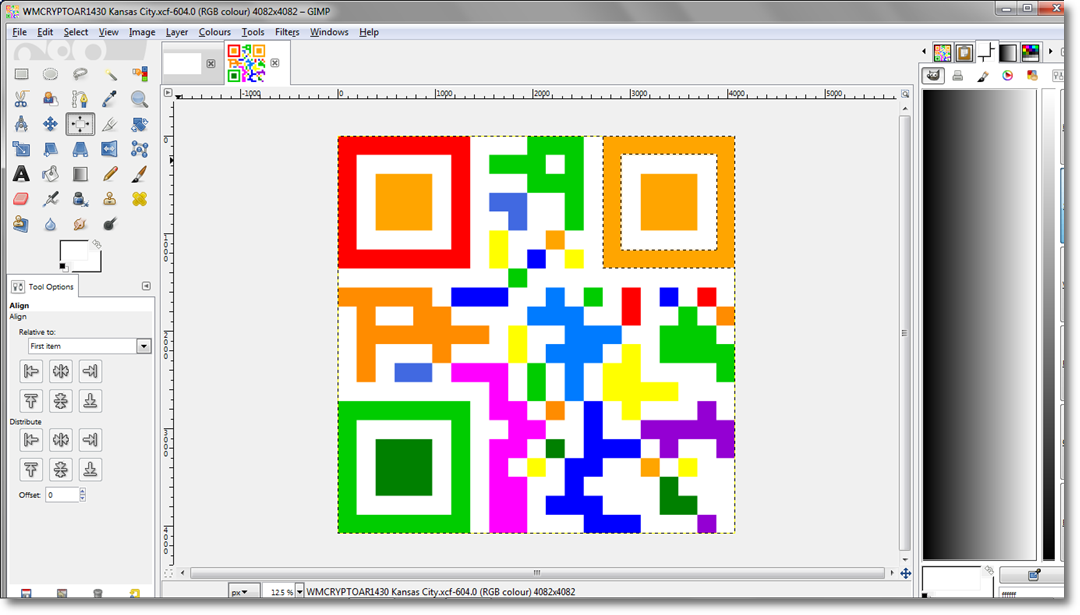Click the toolbox foreground colour swatch
1080x615 pixels.
pos(72,251)
